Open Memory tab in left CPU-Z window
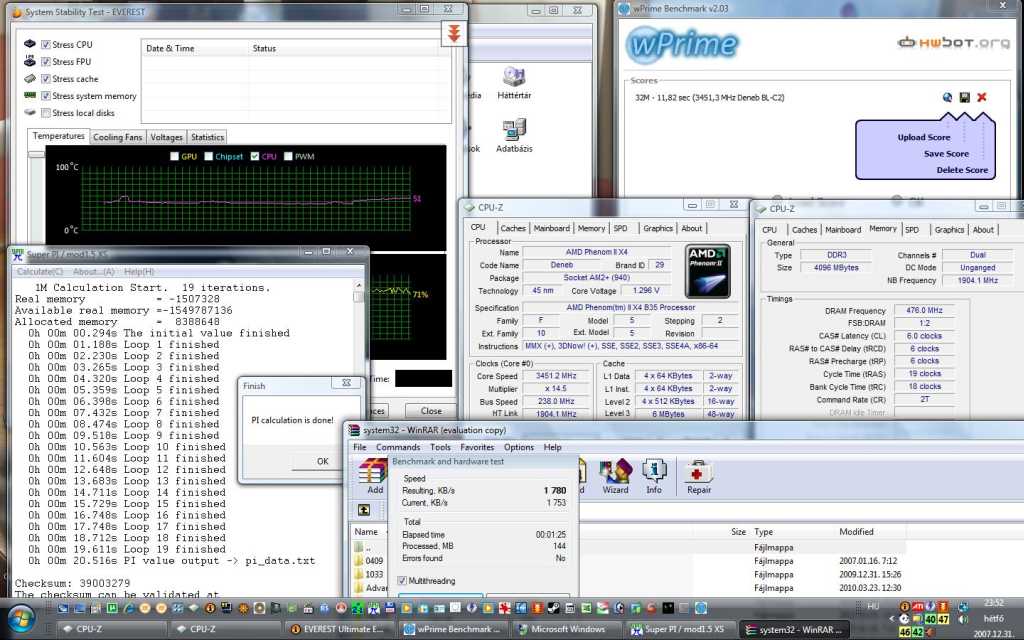Screen dimensions: 1024x640 point(591,229)
